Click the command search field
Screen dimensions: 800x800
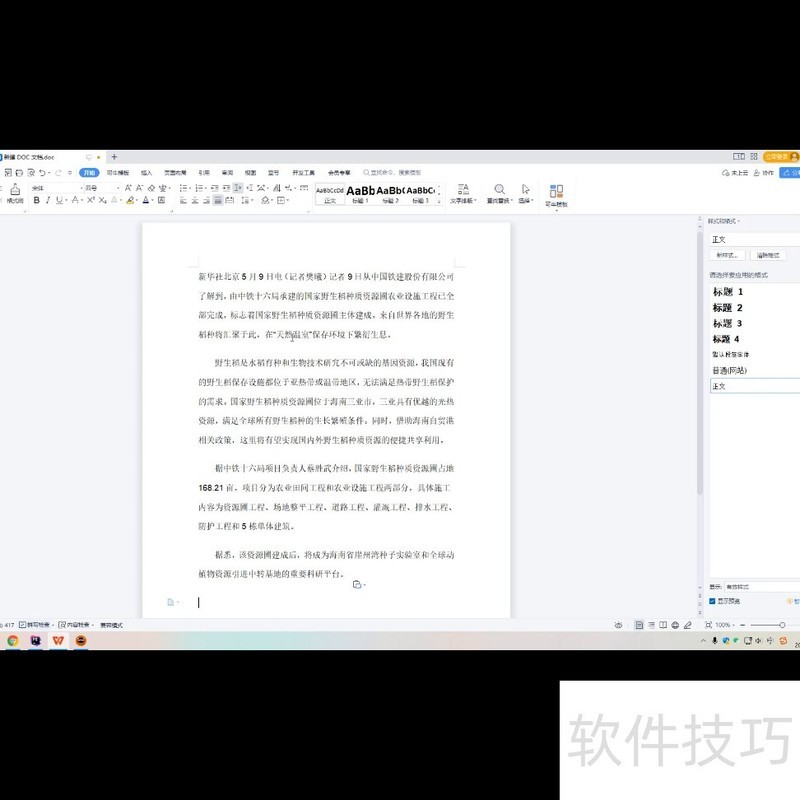coord(393,172)
